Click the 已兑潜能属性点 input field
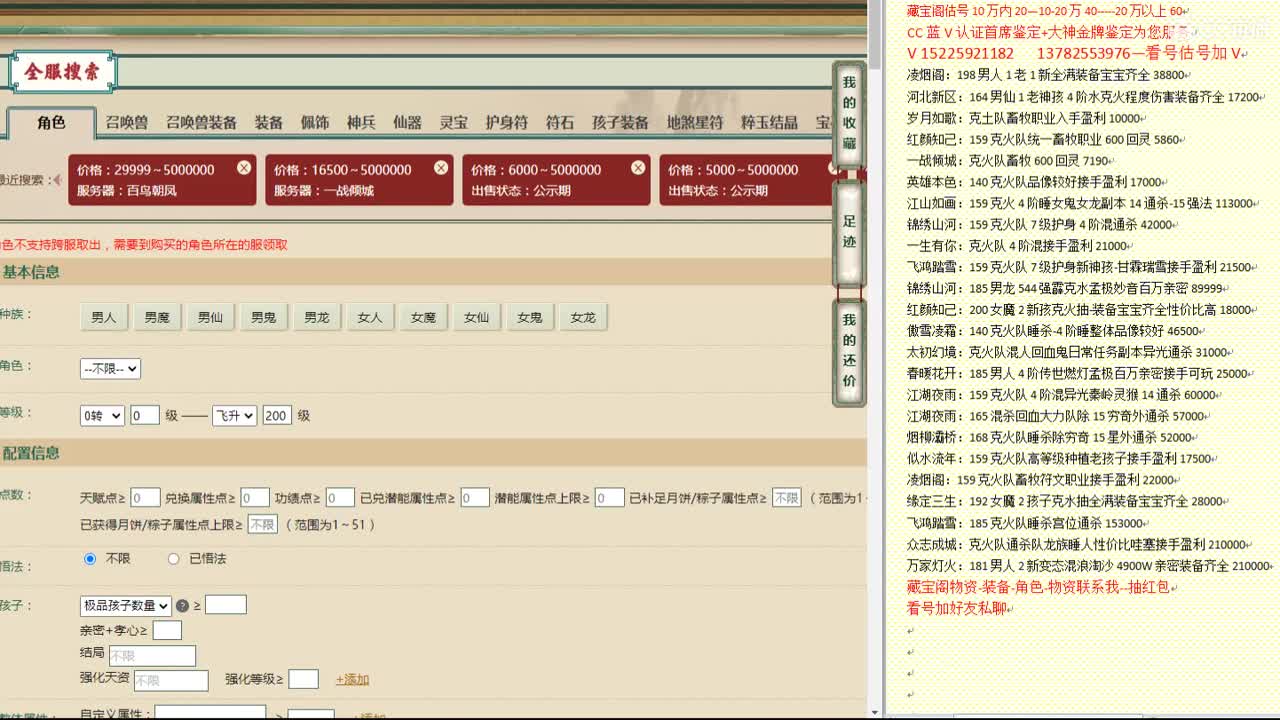The width and height of the screenshot is (1280, 720). click(x=475, y=497)
